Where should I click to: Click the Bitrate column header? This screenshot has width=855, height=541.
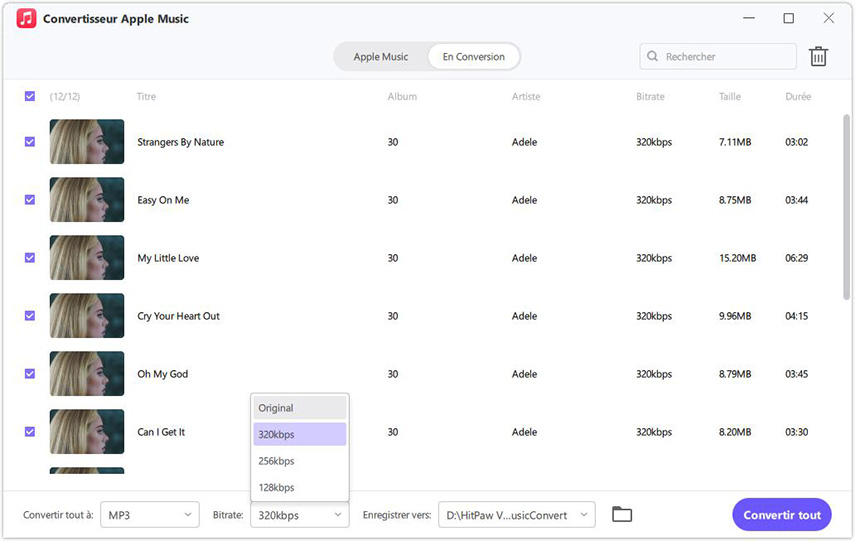click(651, 97)
